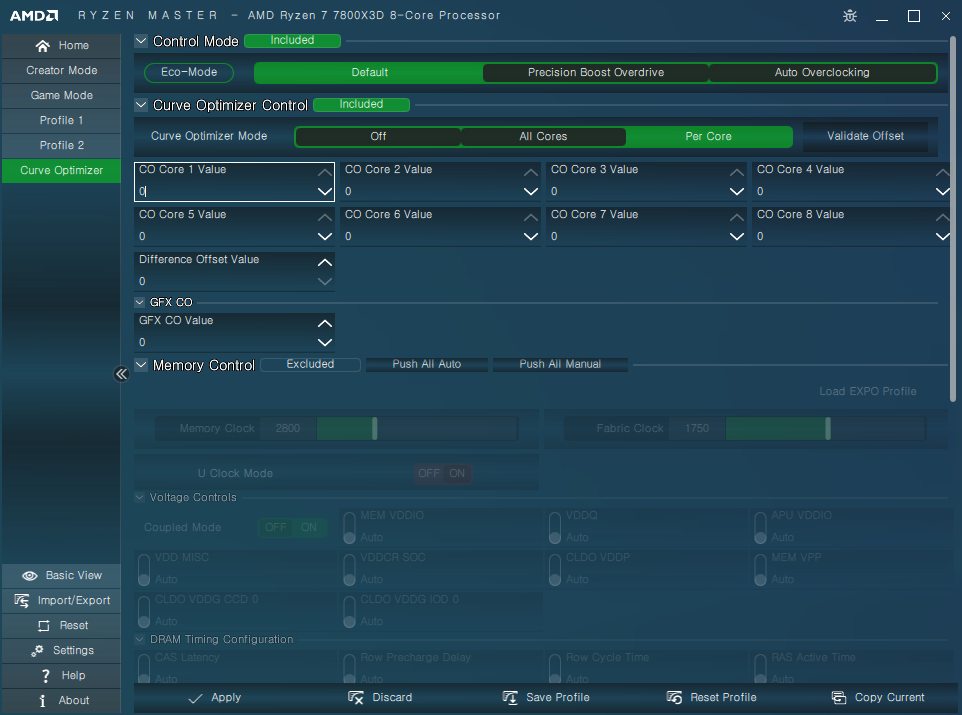Decrease CO Core 6 Value with down arrow
The width and height of the screenshot is (962, 715).
click(531, 236)
